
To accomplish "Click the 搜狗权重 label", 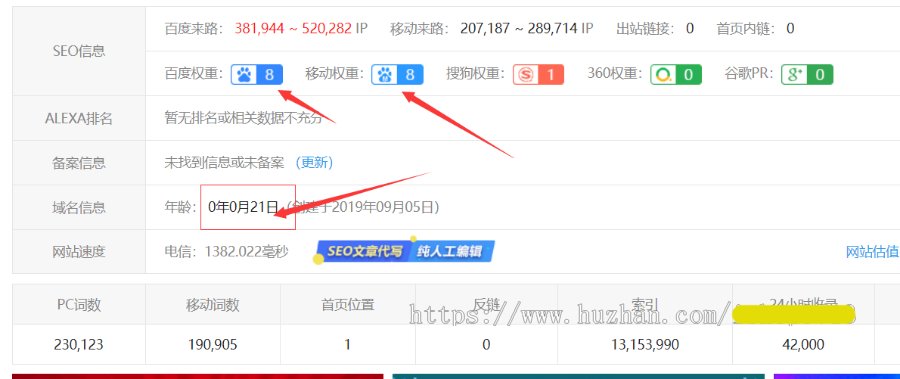I will [x=477, y=74].
